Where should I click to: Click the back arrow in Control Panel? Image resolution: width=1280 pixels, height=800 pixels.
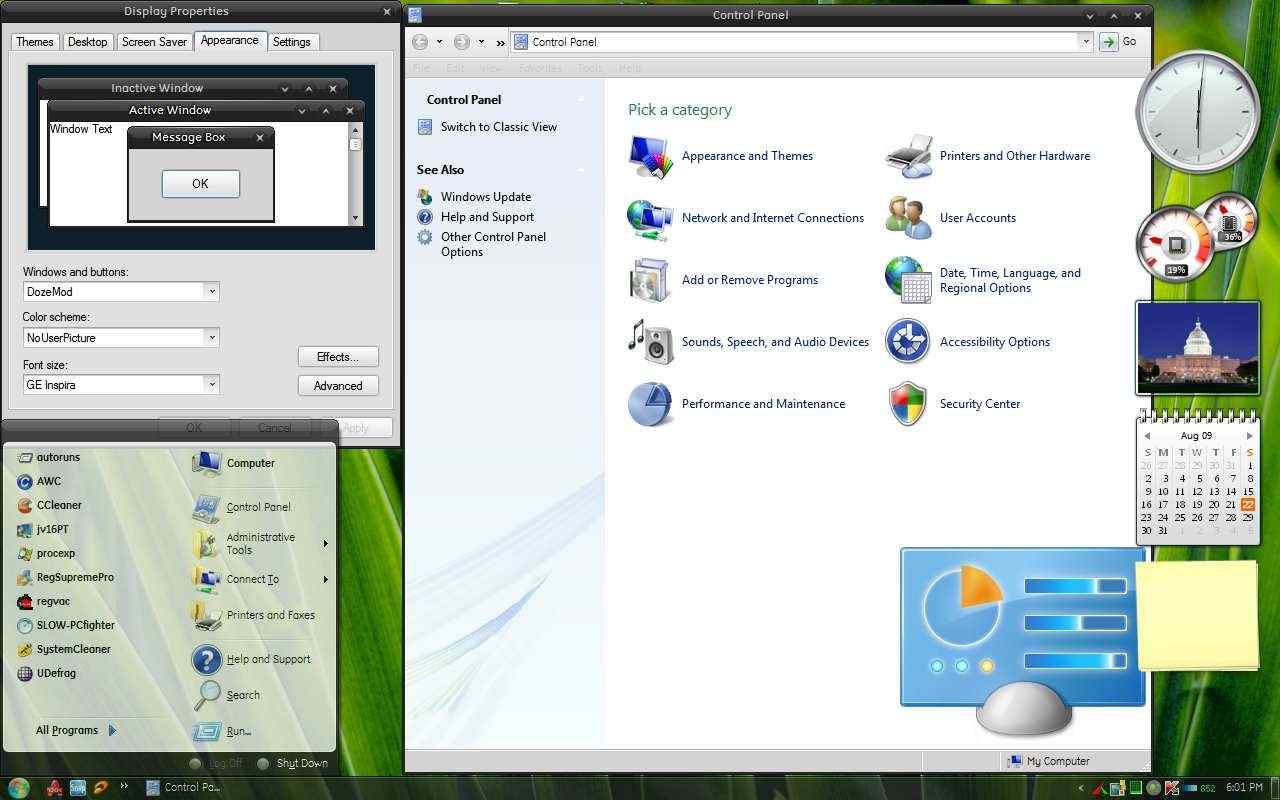[x=420, y=42]
